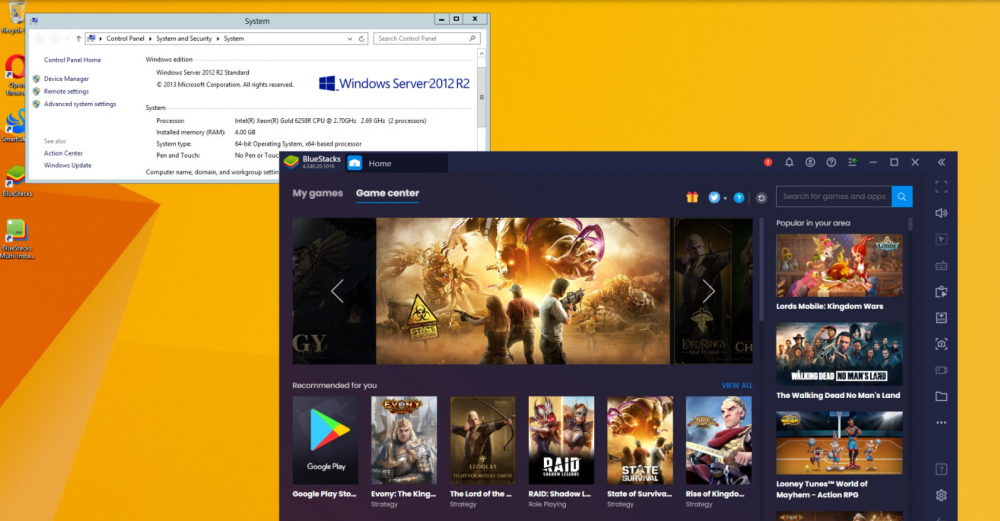The height and width of the screenshot is (521, 1000).
Task: Open RAID: Shadow Legends game tile
Action: click(561, 440)
